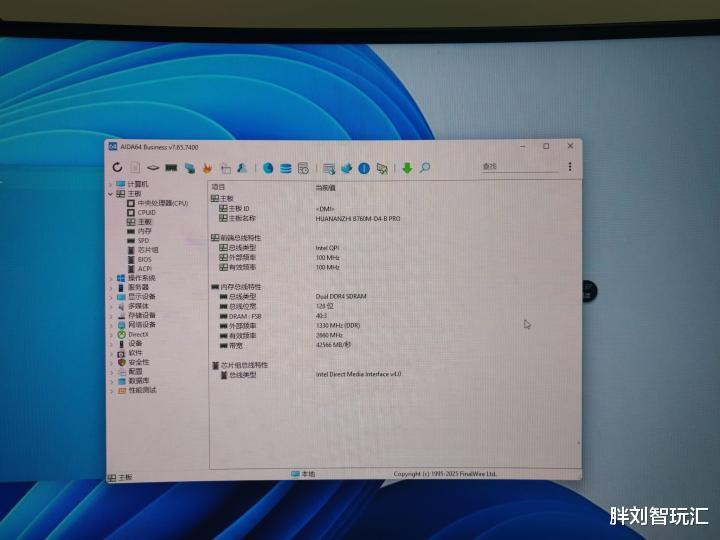The image size is (720, 540).
Task: Click the flat disk benchmark toolbar icon
Action: tap(153, 168)
